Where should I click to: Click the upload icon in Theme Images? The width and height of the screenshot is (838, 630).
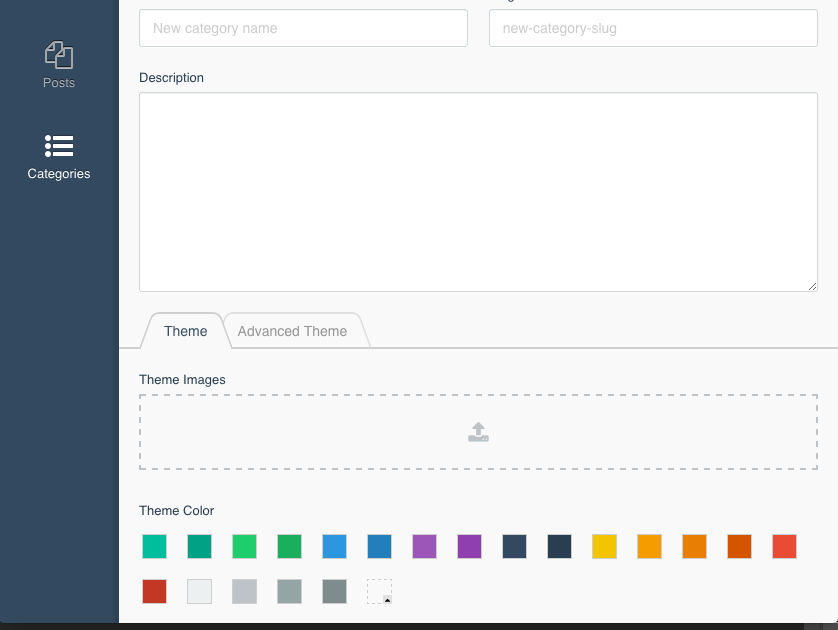478,432
